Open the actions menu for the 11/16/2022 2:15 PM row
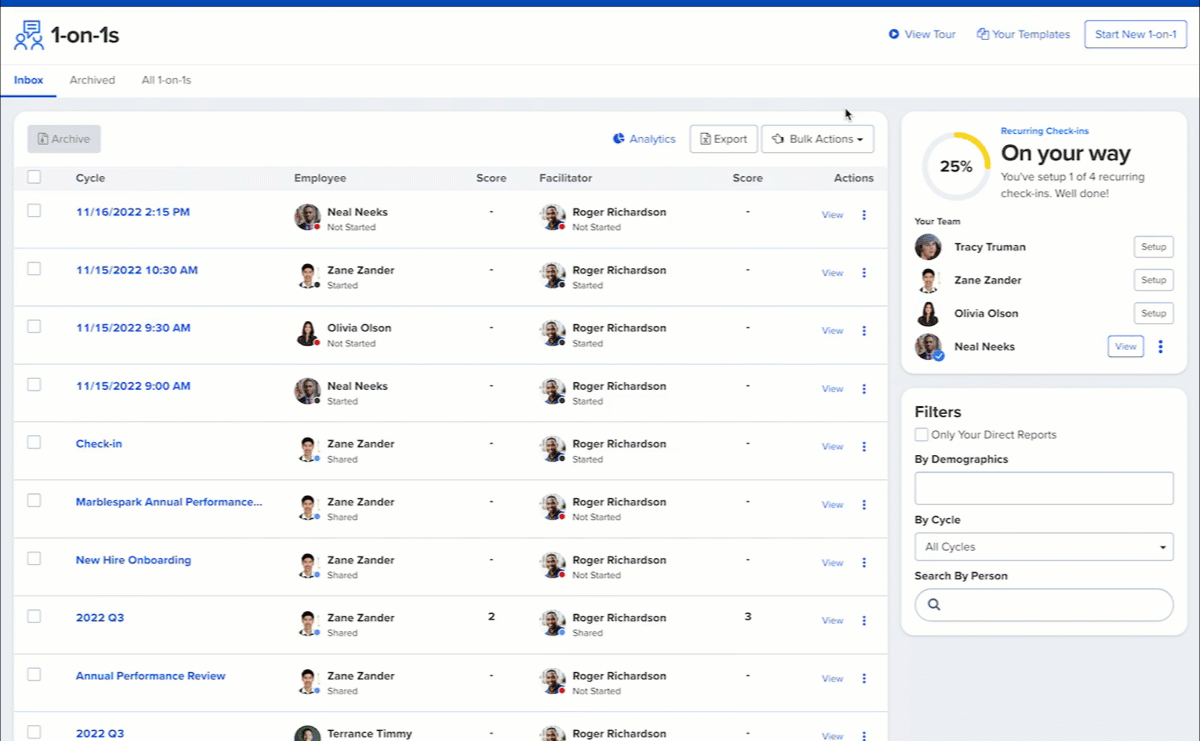The height and width of the screenshot is (741, 1200). click(x=864, y=215)
